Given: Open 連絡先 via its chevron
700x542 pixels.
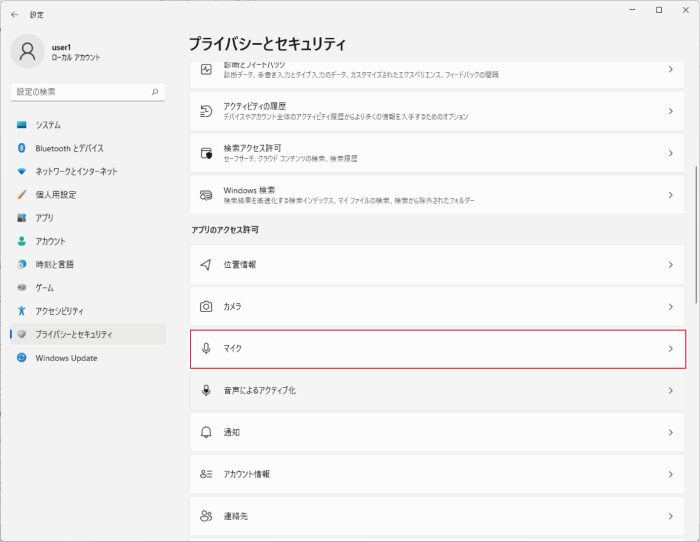Looking at the screenshot, I should (x=671, y=516).
